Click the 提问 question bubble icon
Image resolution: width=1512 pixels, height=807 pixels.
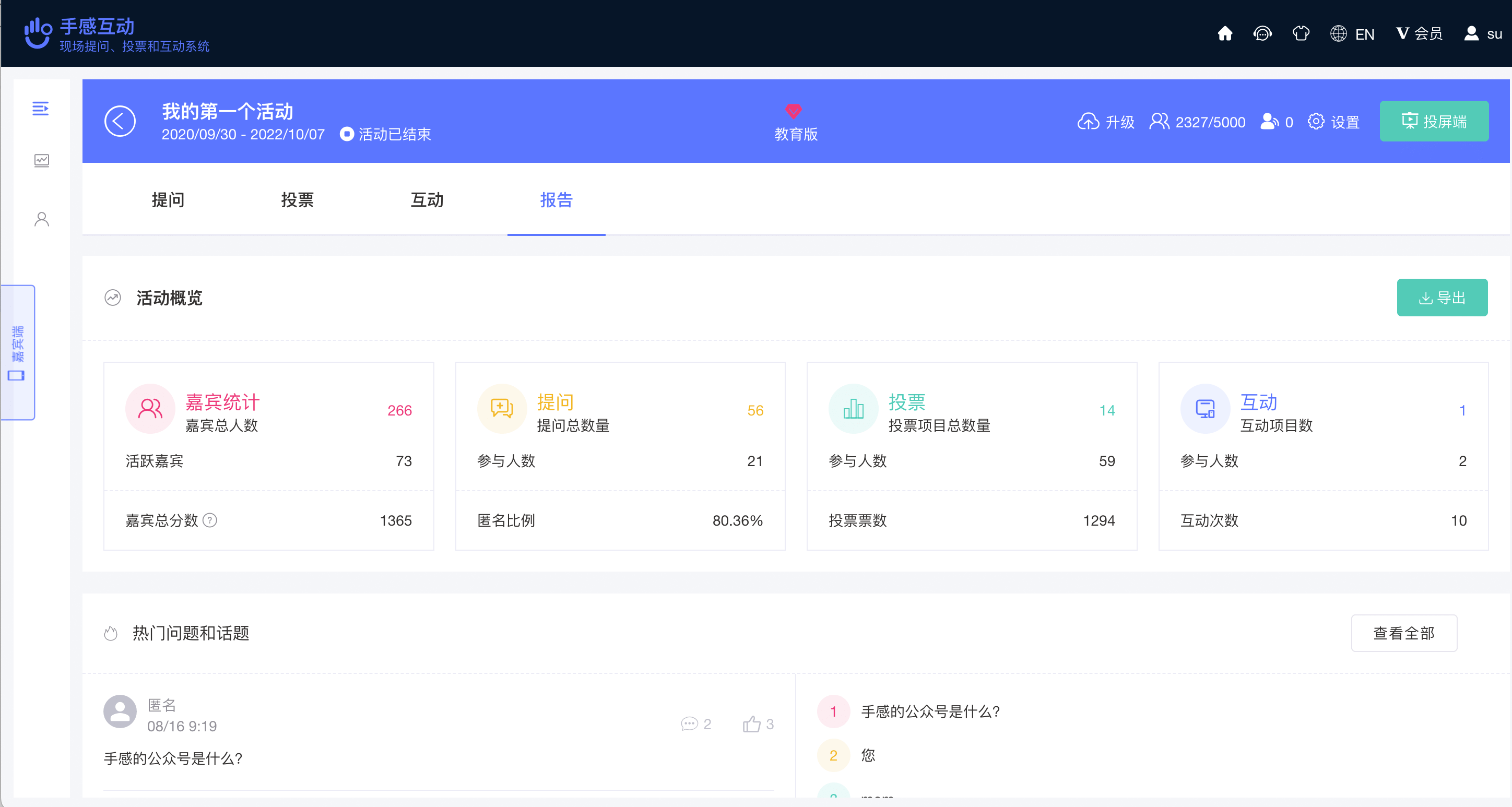[502, 409]
